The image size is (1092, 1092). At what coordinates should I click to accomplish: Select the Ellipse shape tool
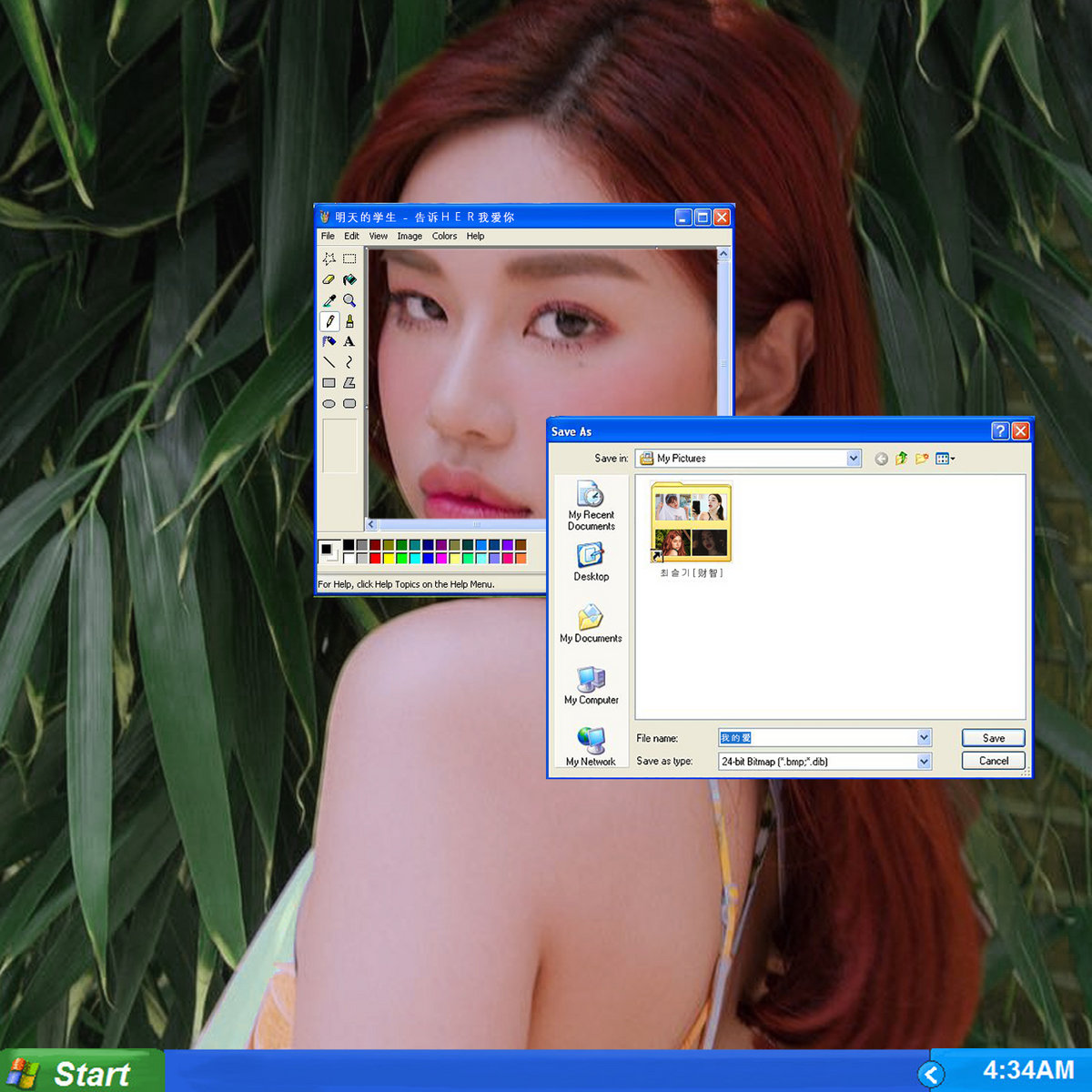tap(329, 403)
